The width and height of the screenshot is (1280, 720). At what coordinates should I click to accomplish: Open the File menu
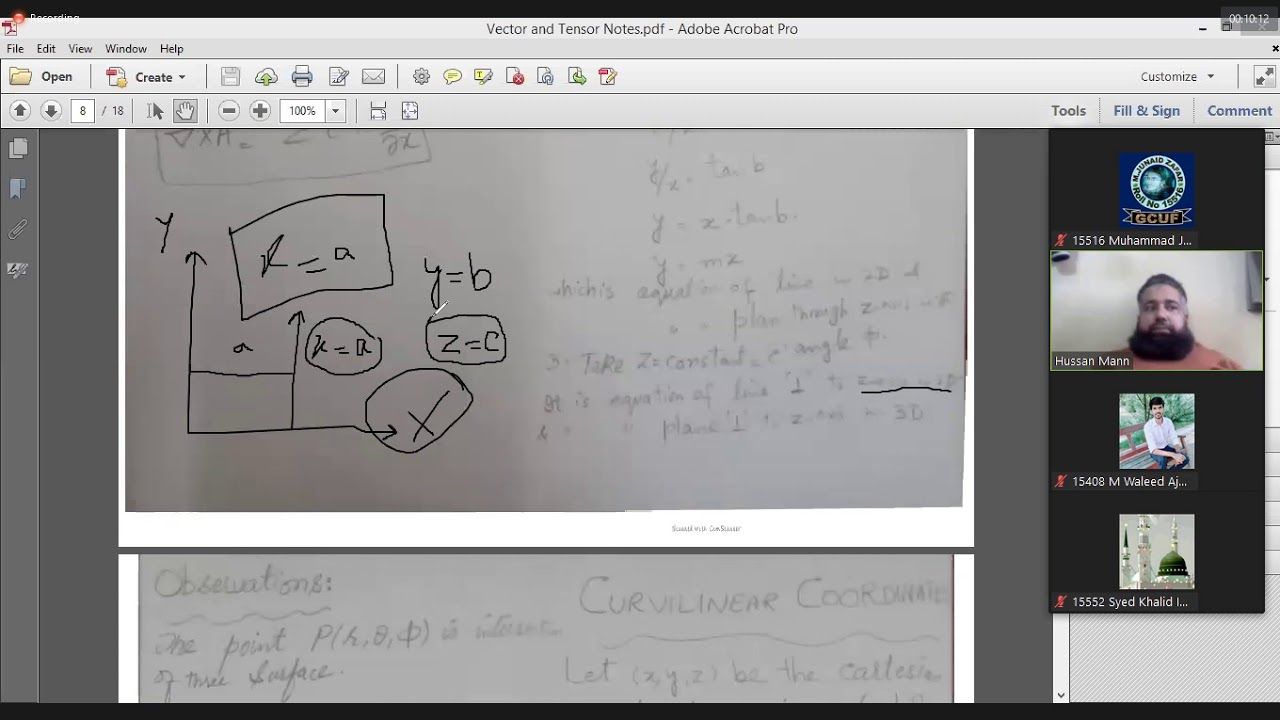pyautogui.click(x=15, y=48)
